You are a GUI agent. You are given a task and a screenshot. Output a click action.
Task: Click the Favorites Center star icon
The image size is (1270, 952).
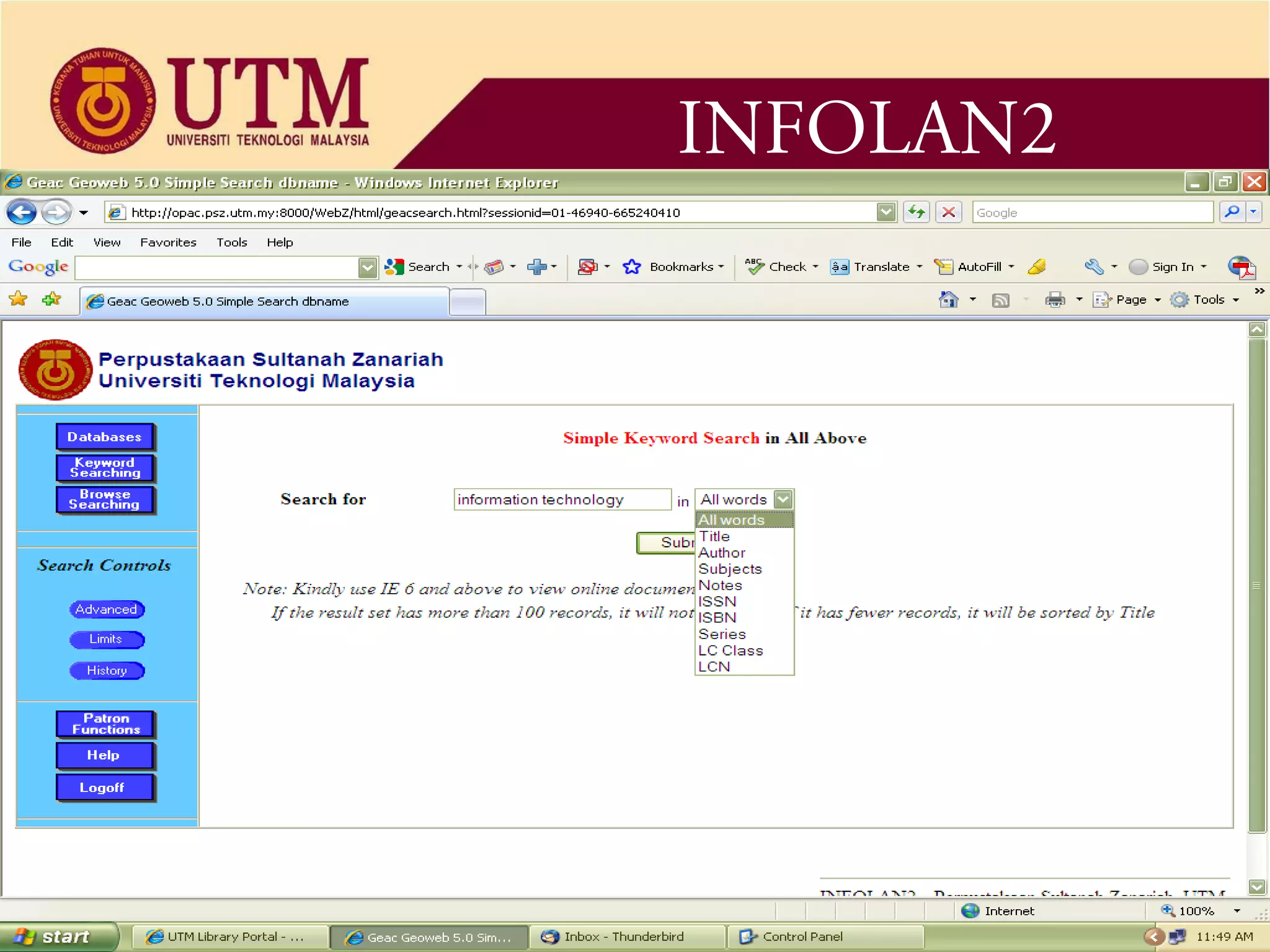tap(19, 300)
